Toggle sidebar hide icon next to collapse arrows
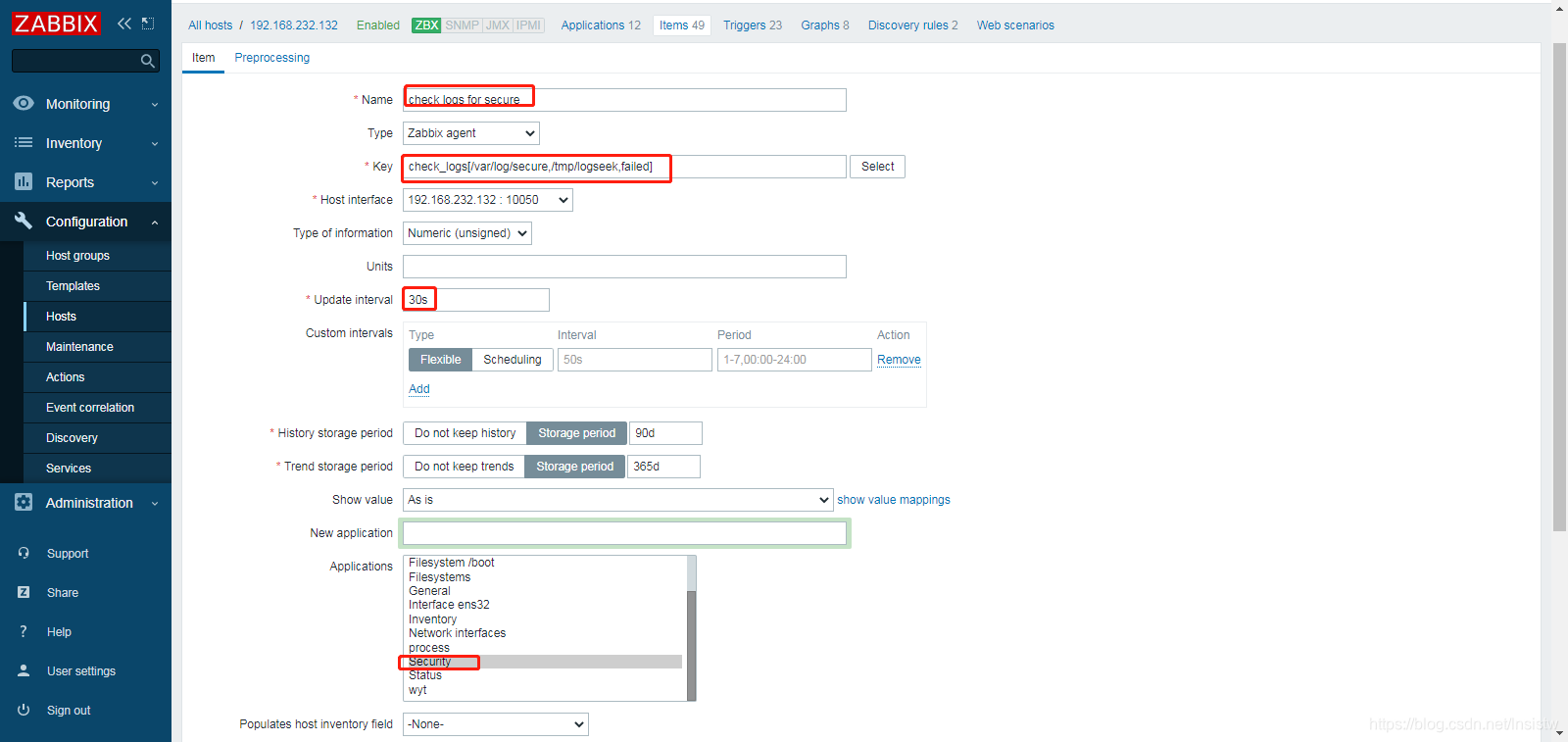1568x742 pixels. coord(148,24)
